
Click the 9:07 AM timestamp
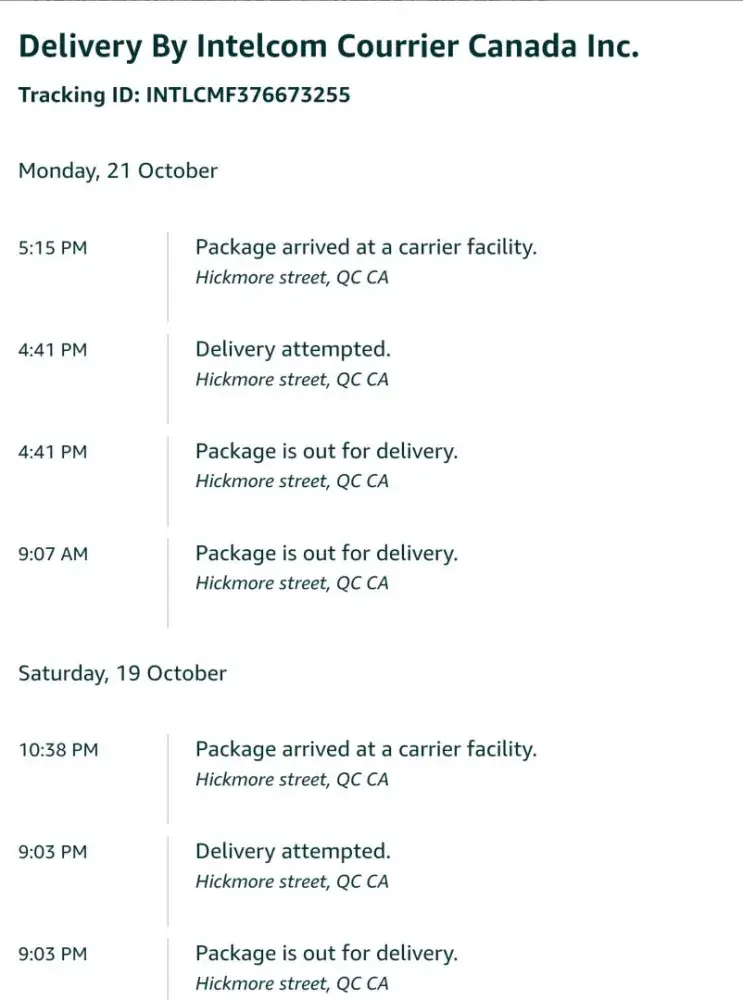pyautogui.click(x=53, y=554)
